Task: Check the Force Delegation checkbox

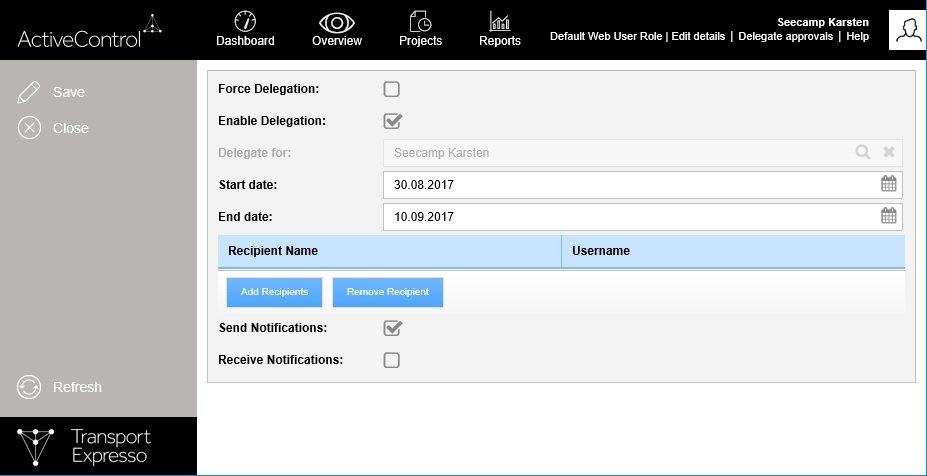Action: pos(391,89)
